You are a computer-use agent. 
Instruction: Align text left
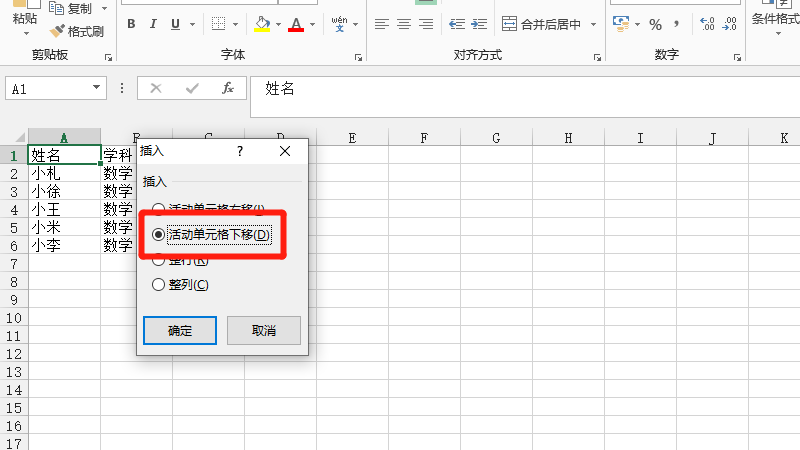382,24
